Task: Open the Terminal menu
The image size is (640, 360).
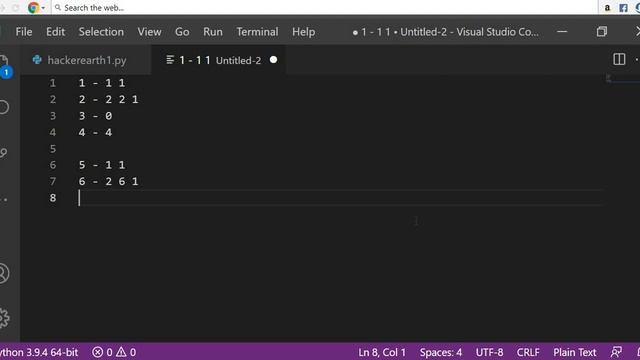Action: coord(257,32)
